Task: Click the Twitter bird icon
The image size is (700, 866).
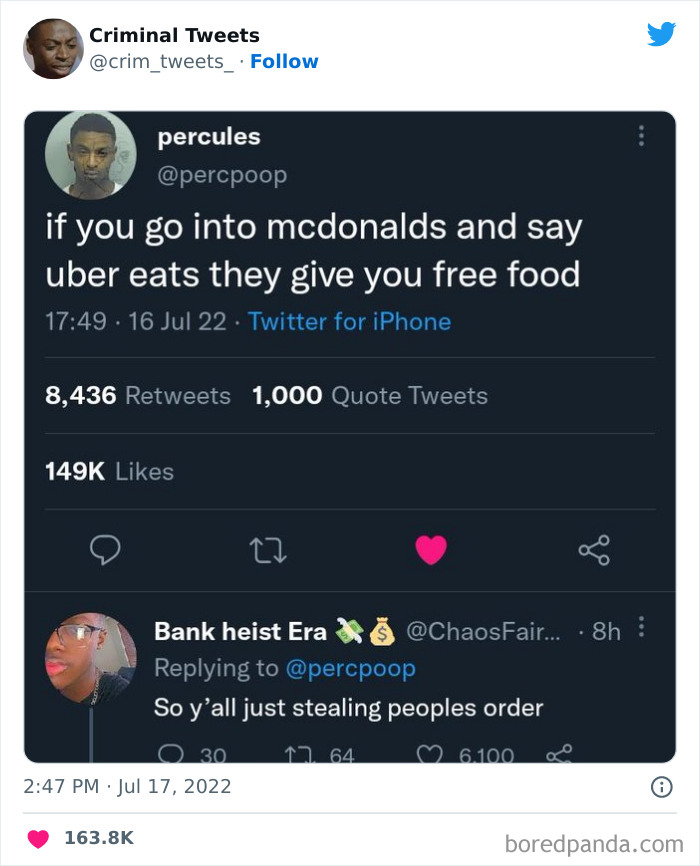Action: click(662, 34)
